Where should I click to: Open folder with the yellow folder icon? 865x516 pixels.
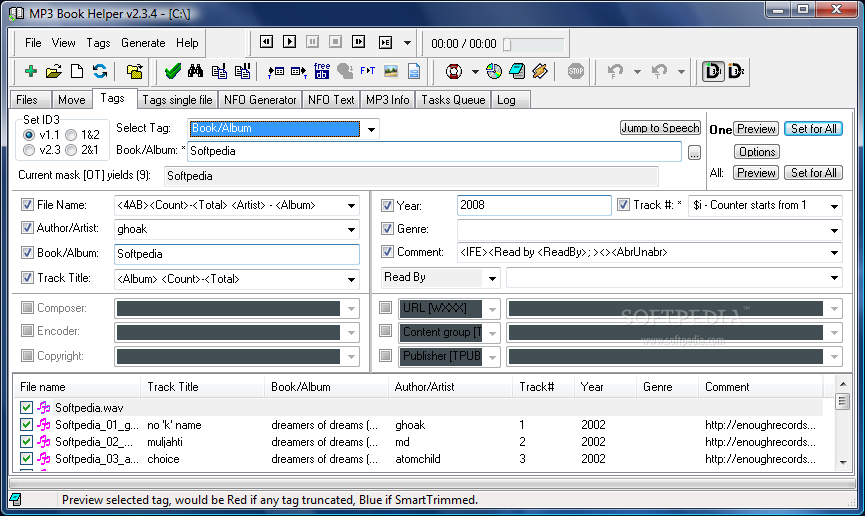(54, 71)
